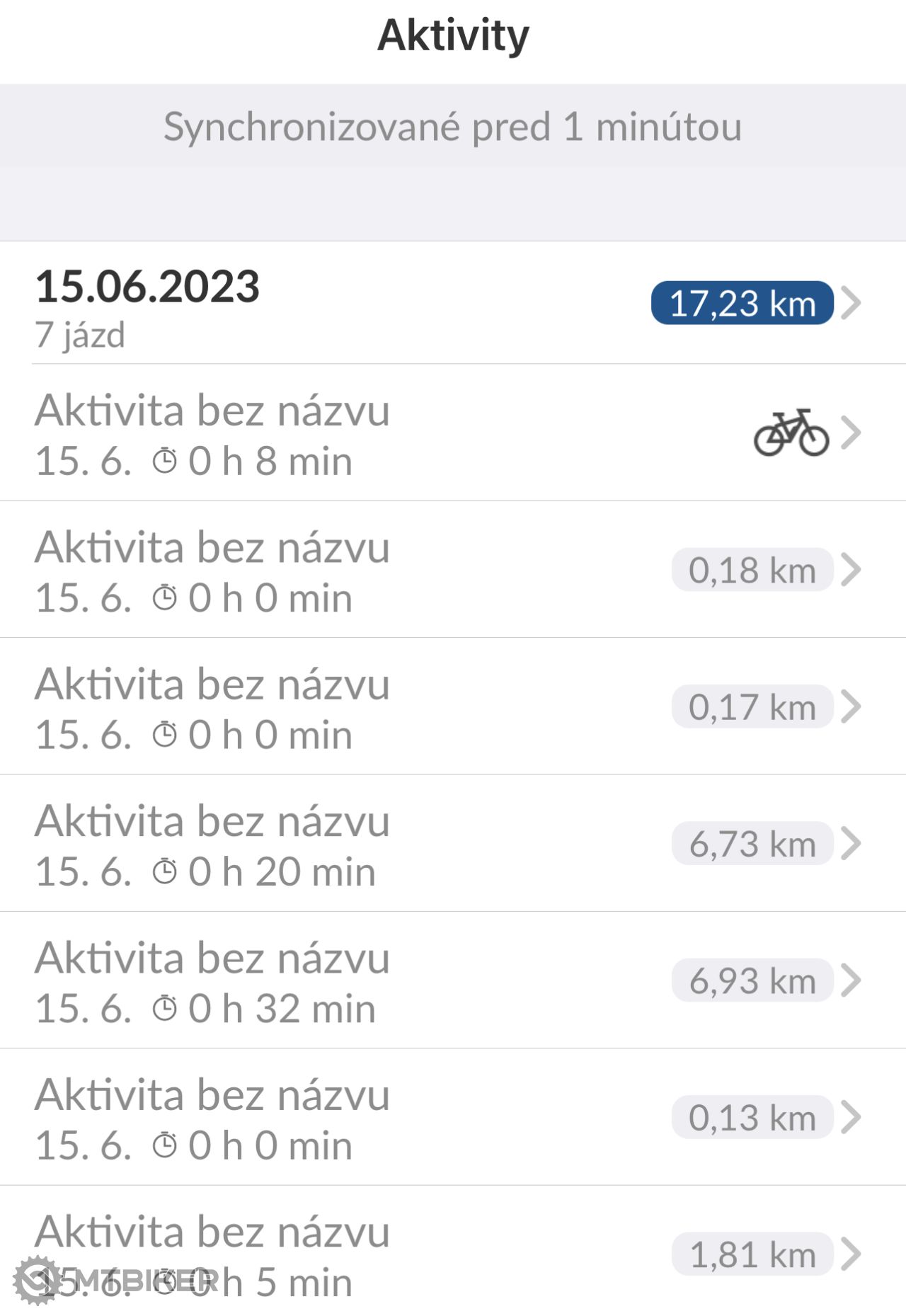Click the chevron next to 0,17 km
This screenshot has height=1316, width=906.
coord(851,706)
